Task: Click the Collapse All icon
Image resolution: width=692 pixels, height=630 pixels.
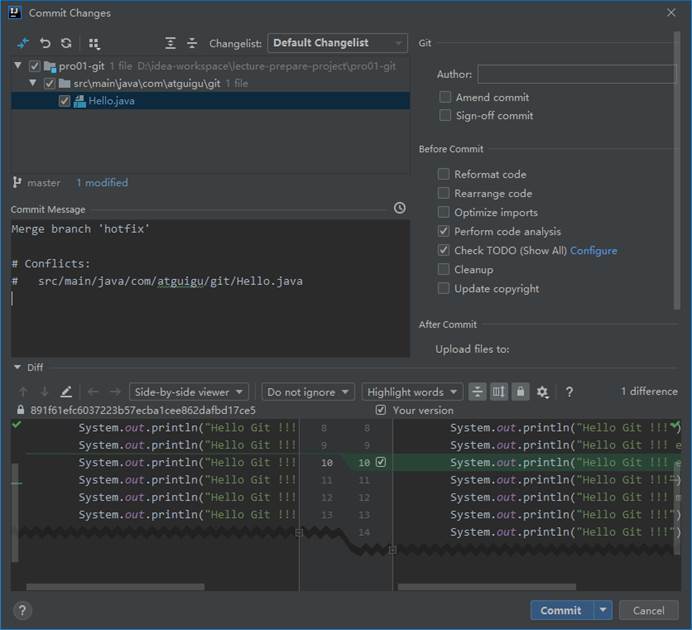Action: tap(192, 43)
